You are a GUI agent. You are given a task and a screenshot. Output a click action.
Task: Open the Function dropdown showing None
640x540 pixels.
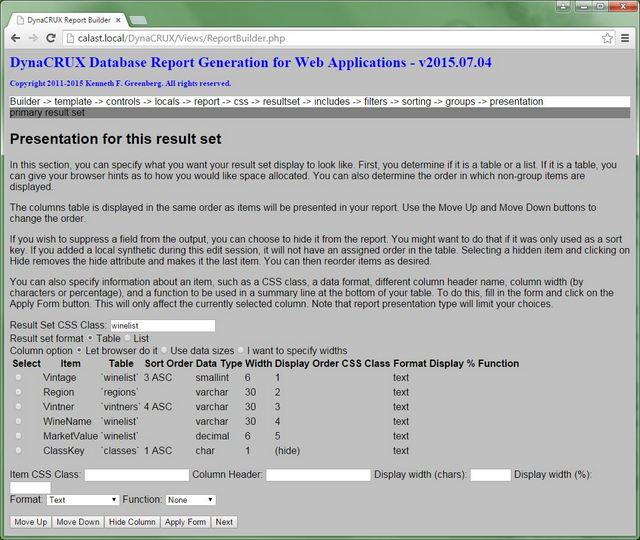pos(191,500)
